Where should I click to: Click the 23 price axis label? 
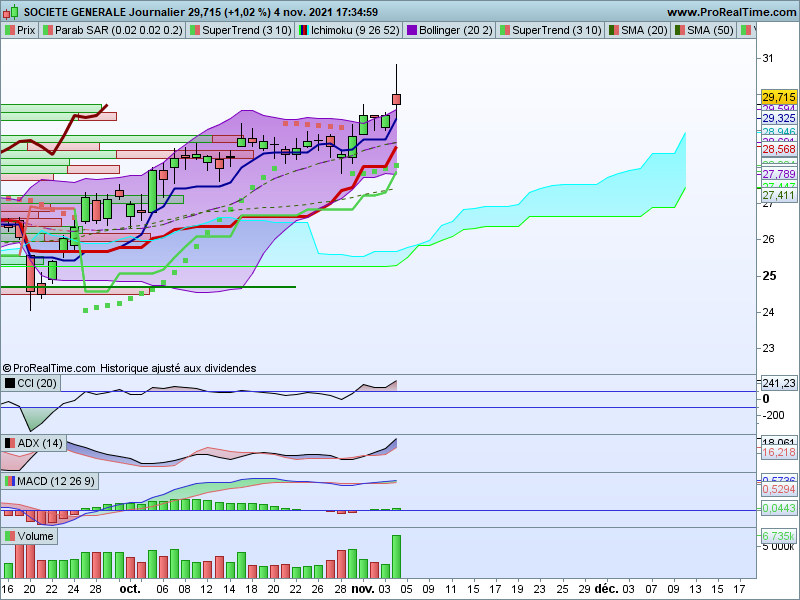click(x=768, y=348)
